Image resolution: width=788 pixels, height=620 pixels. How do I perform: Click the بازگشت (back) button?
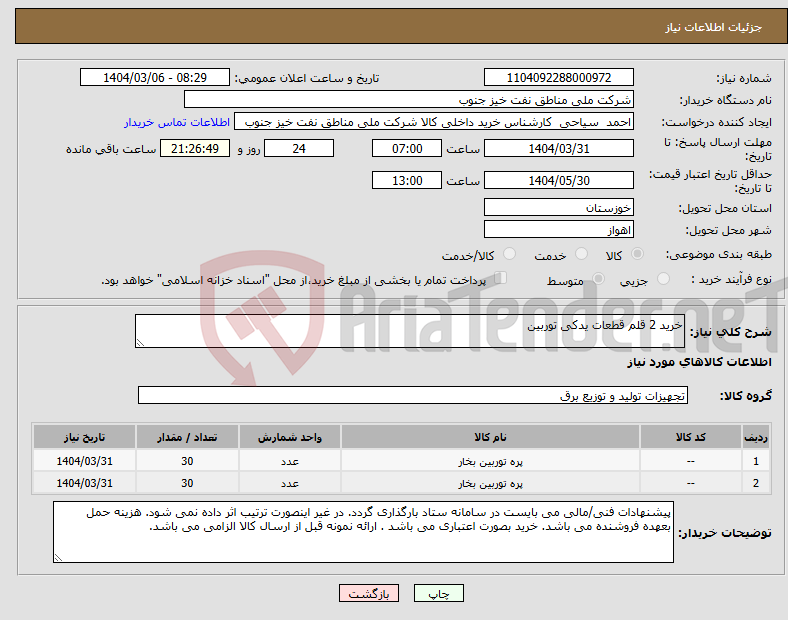369,593
